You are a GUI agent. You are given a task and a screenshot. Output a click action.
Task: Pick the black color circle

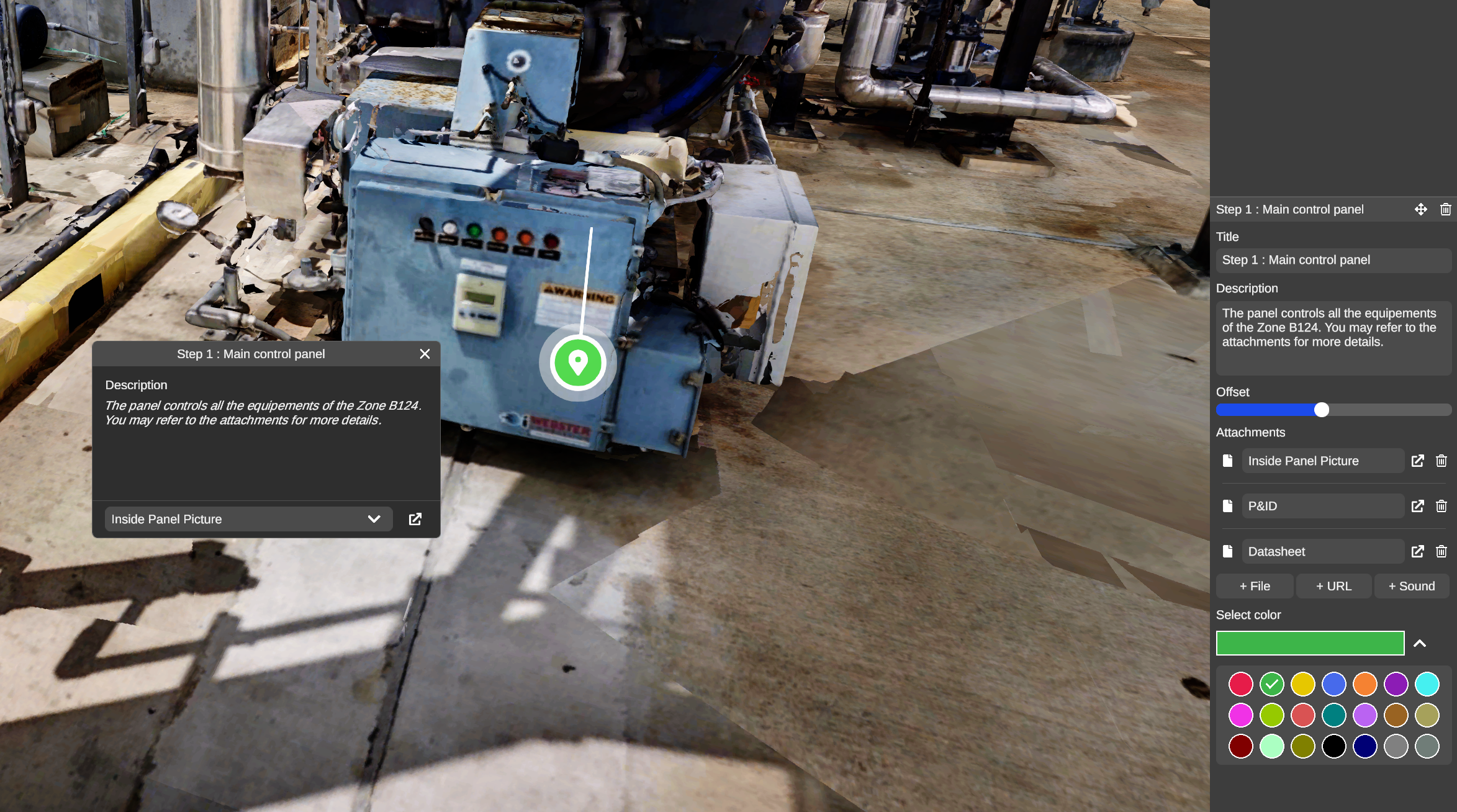pos(1333,746)
